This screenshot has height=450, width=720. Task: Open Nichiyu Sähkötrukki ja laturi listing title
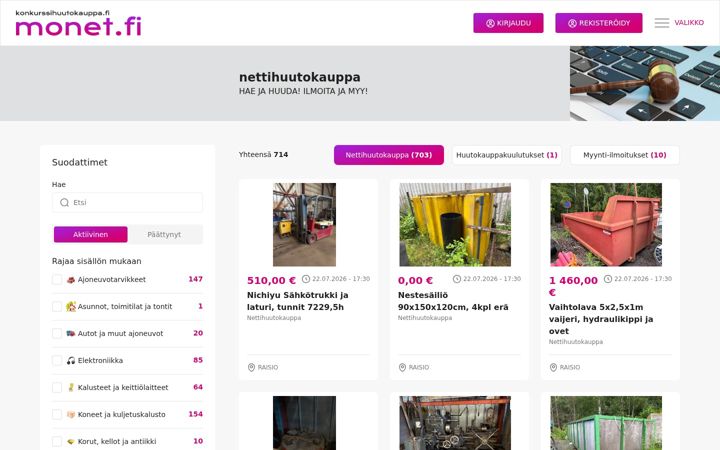298,301
